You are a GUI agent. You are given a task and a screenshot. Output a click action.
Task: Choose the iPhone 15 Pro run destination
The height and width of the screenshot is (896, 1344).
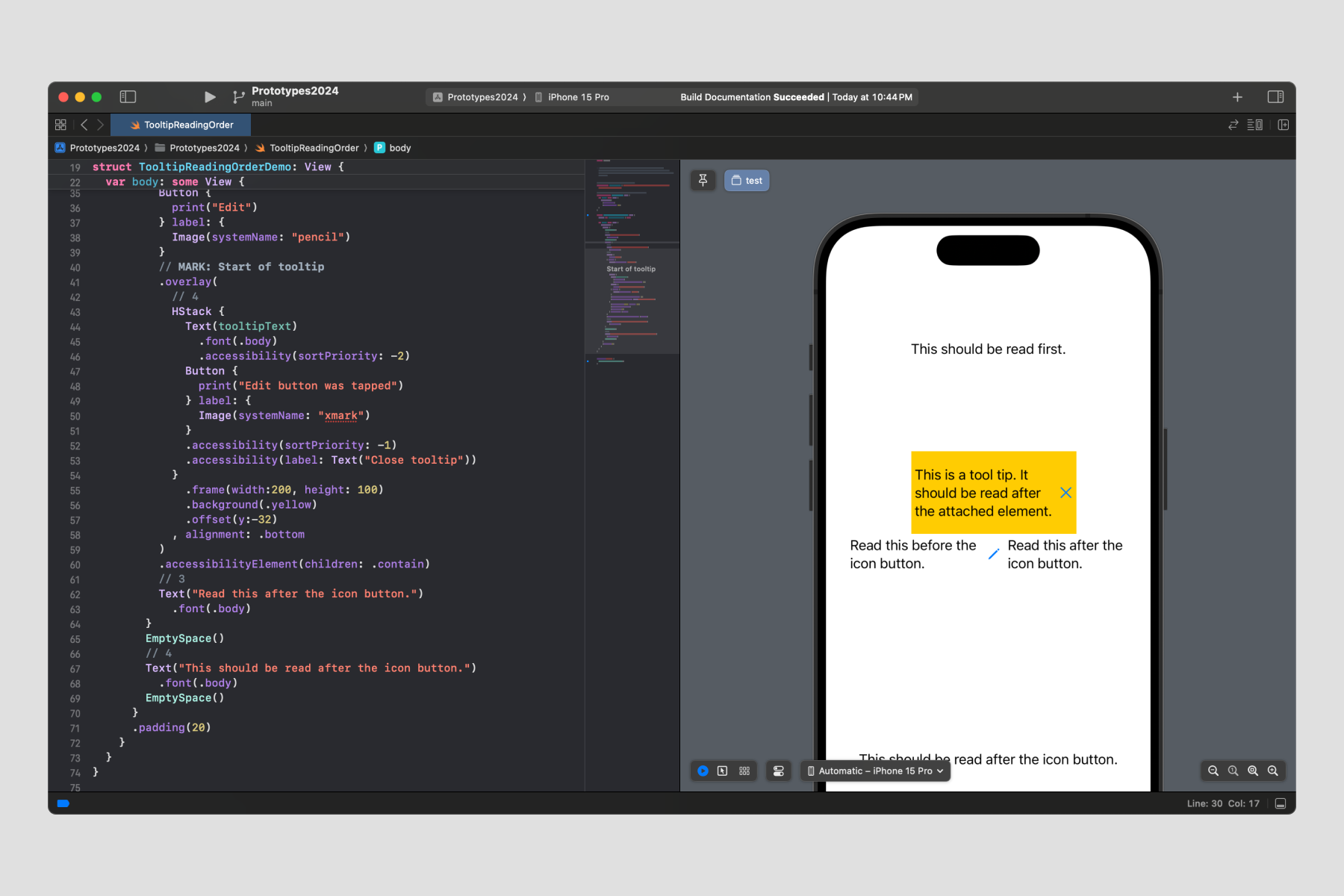[x=572, y=97]
